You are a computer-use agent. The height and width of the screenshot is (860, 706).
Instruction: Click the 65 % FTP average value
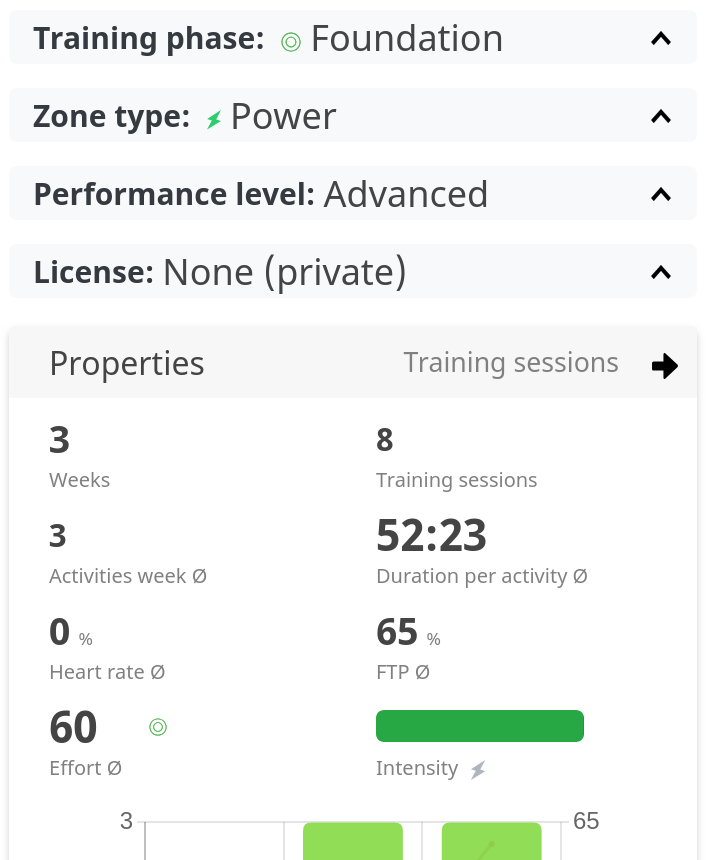pos(398,633)
